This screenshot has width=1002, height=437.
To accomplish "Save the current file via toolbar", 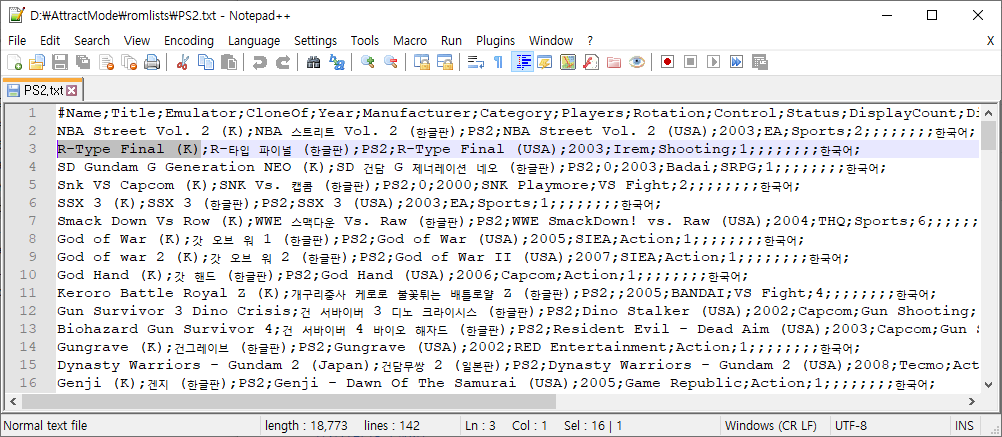I will point(60,62).
